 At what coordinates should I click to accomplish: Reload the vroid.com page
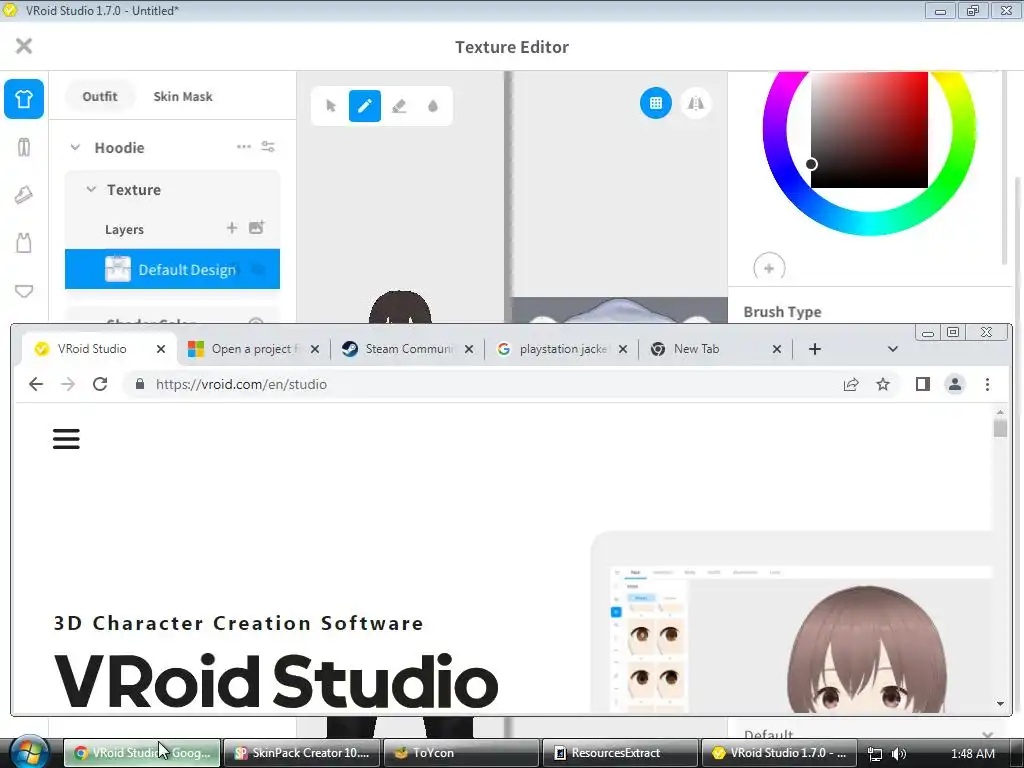click(x=100, y=384)
